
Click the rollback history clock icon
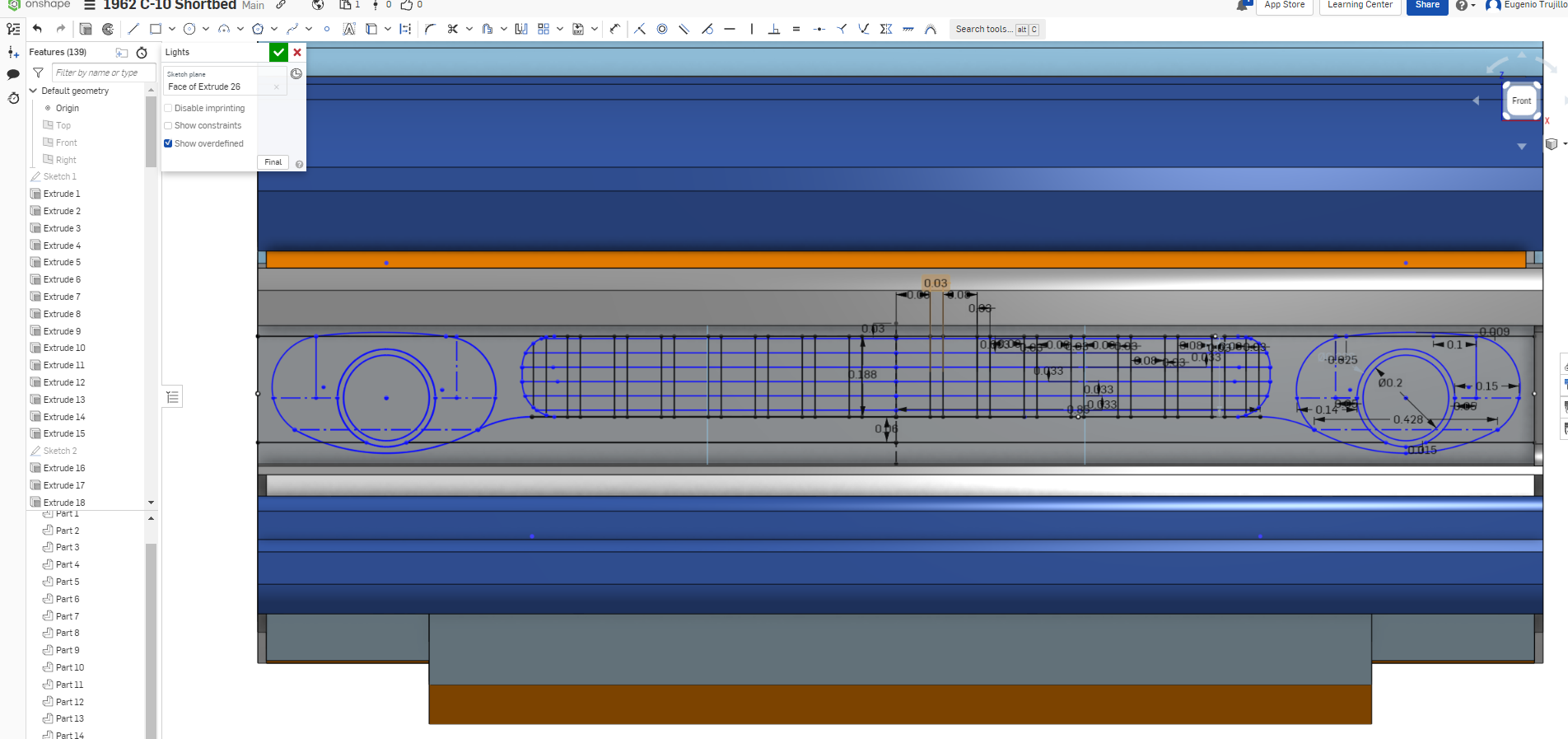pos(142,53)
